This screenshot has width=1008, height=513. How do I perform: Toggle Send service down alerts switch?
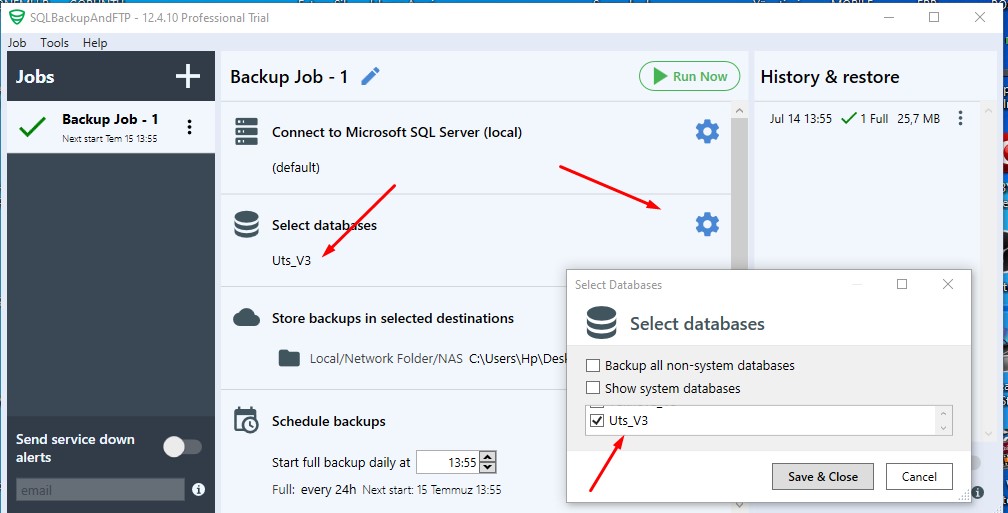[x=183, y=447]
